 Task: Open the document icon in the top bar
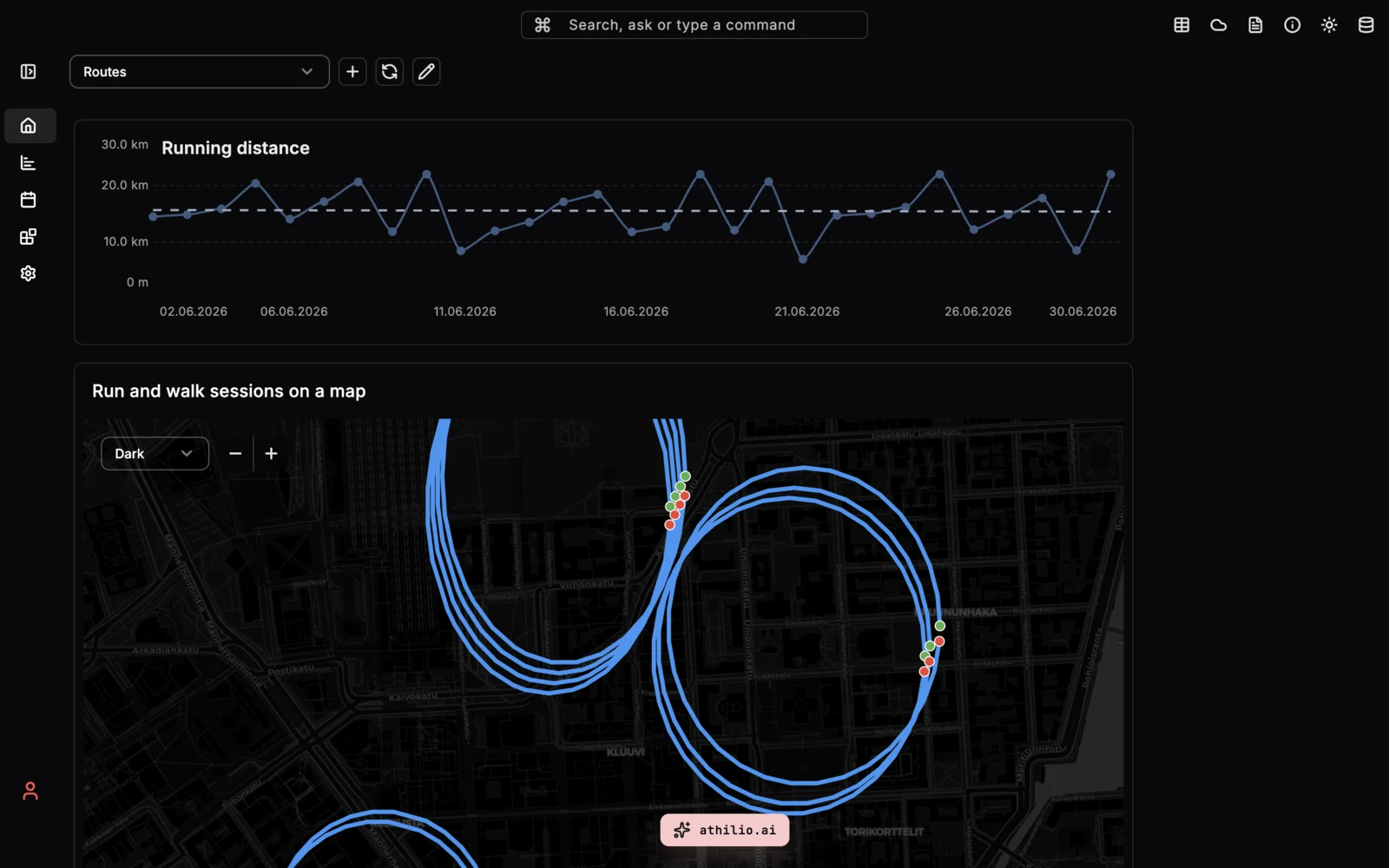click(1255, 25)
